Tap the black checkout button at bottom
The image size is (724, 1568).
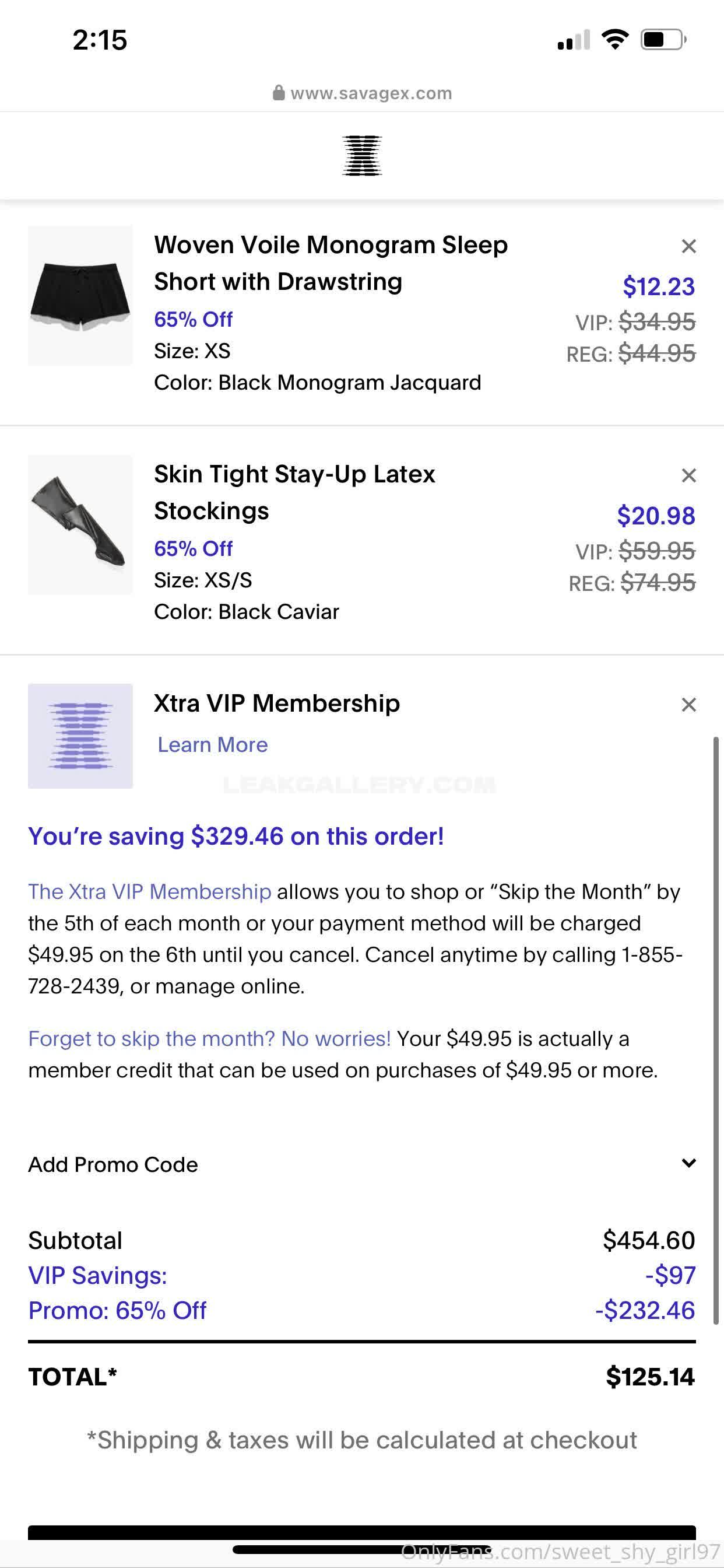pyautogui.click(x=361, y=1532)
